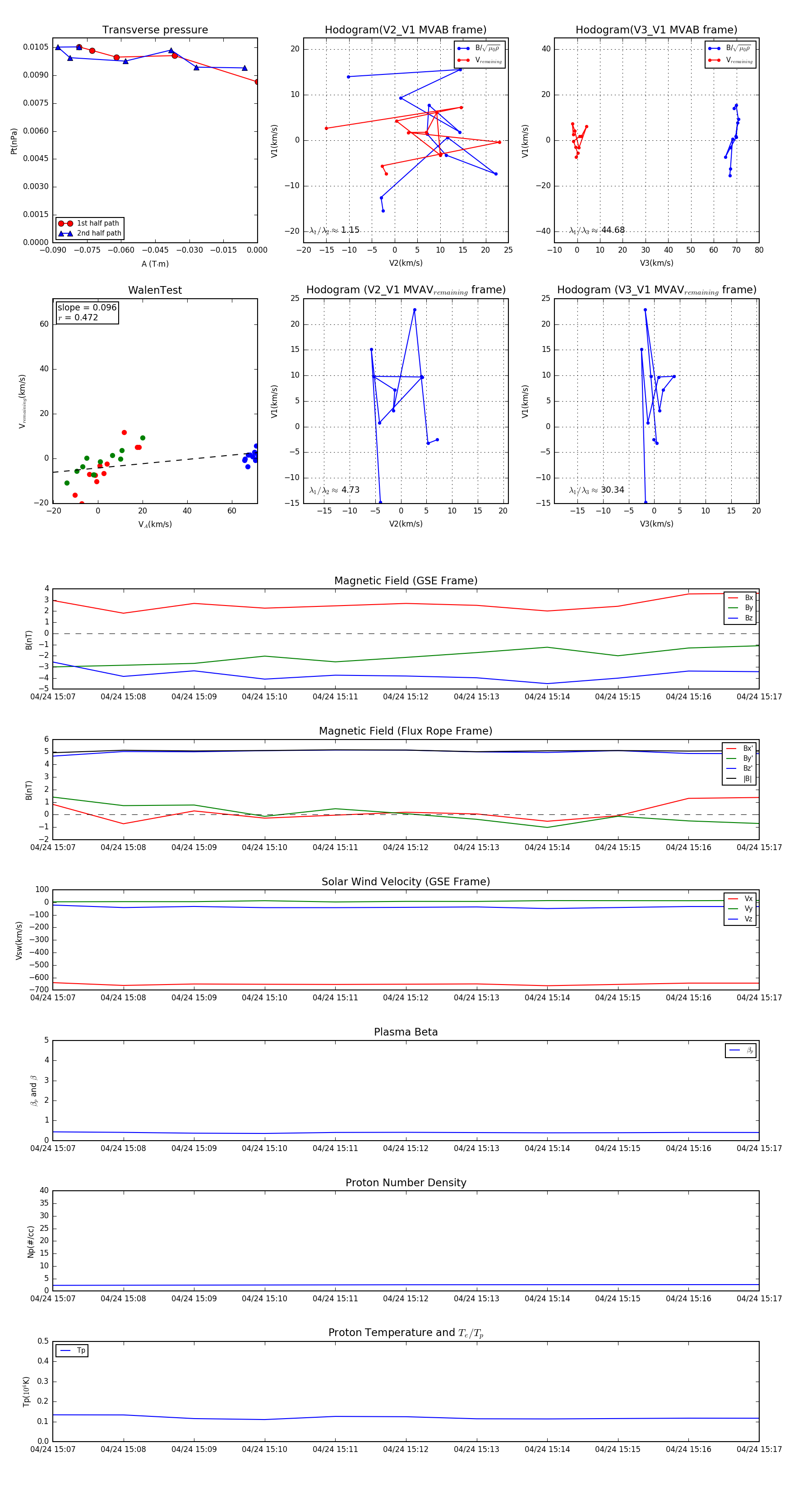Click the 'By' legend entry in GSE magnetic field
The height and width of the screenshot is (1489, 812).
click(x=740, y=607)
